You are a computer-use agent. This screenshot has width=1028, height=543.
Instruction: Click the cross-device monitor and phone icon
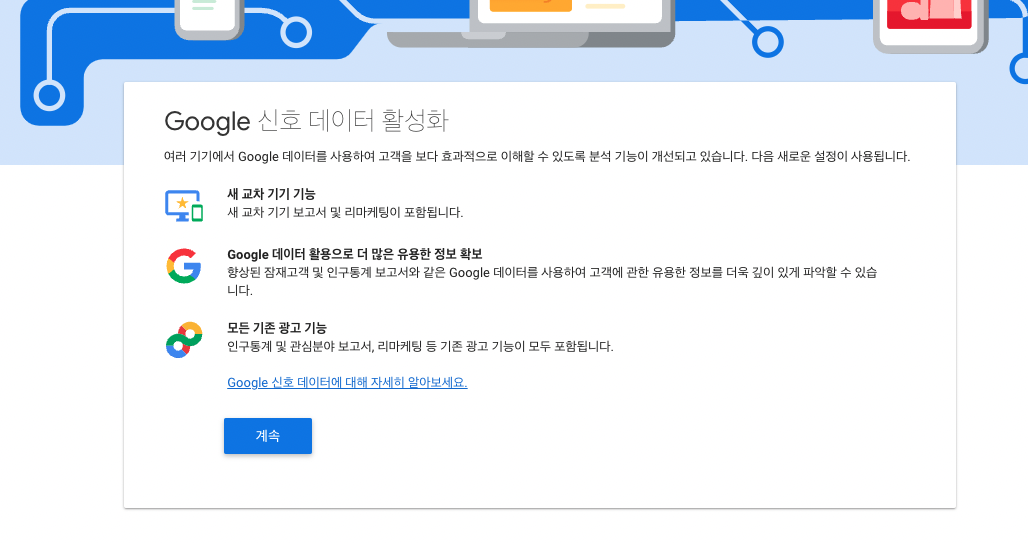[x=184, y=205]
